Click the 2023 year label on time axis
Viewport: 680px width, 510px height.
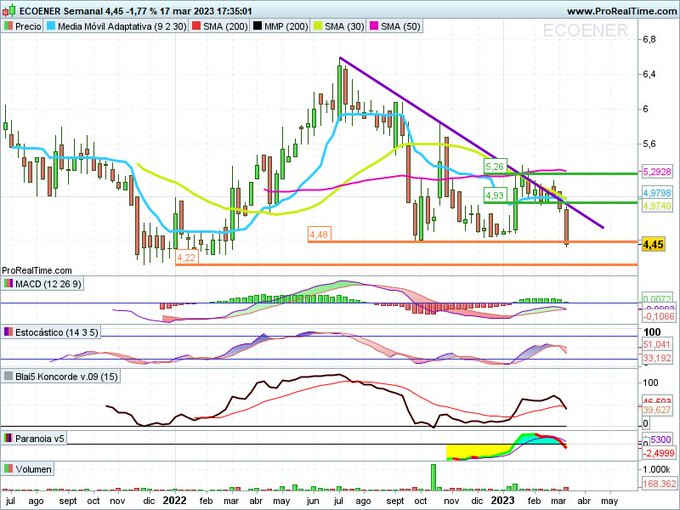pyautogui.click(x=502, y=500)
